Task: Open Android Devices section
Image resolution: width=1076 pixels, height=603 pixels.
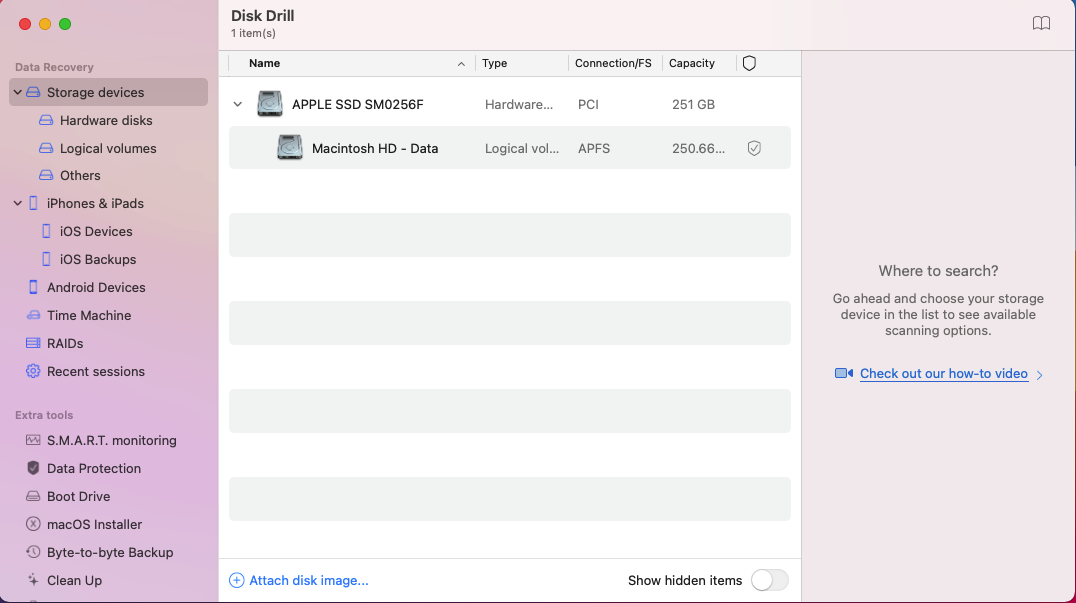Action: (x=96, y=287)
